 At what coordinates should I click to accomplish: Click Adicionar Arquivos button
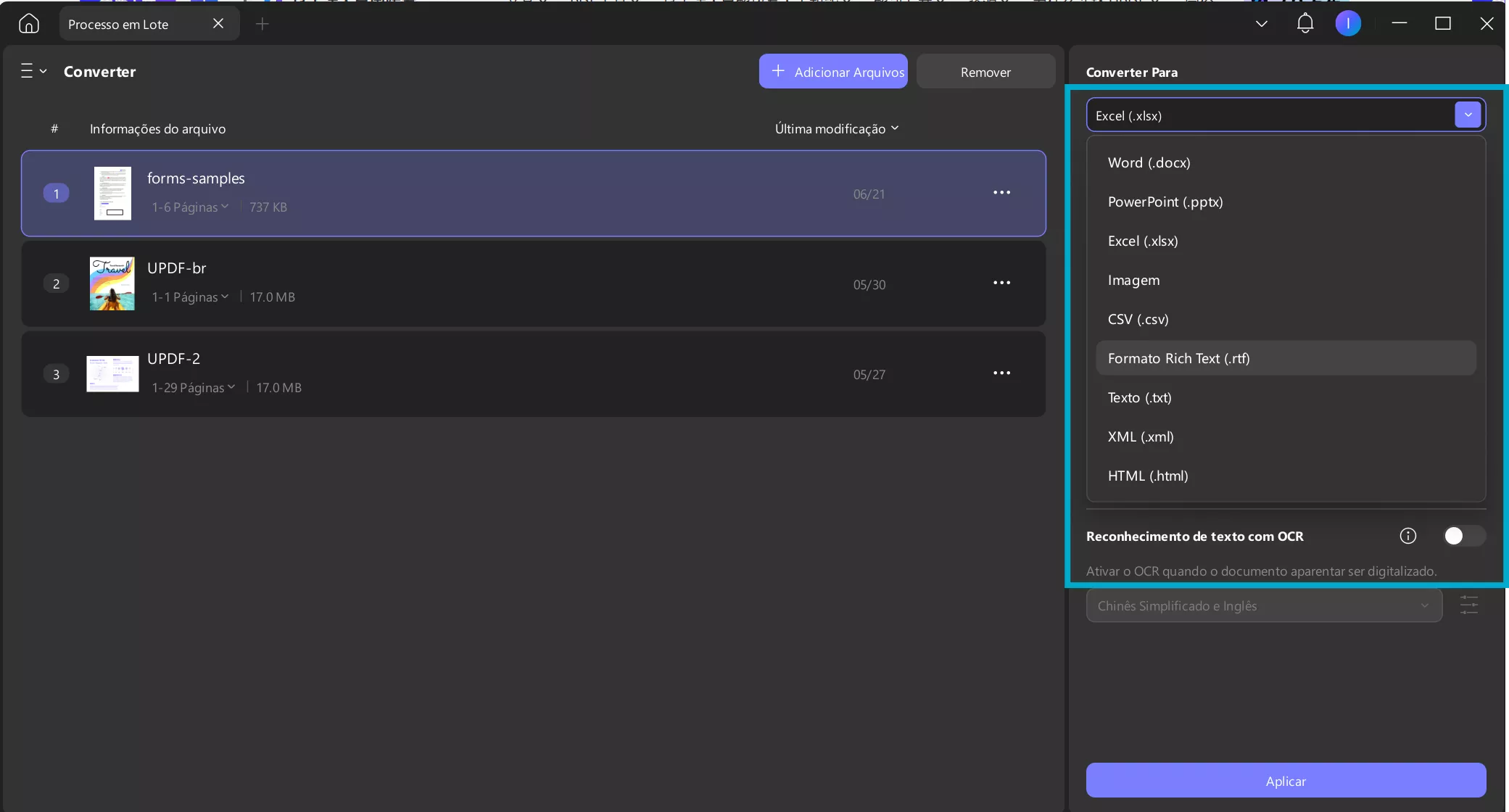pos(833,72)
